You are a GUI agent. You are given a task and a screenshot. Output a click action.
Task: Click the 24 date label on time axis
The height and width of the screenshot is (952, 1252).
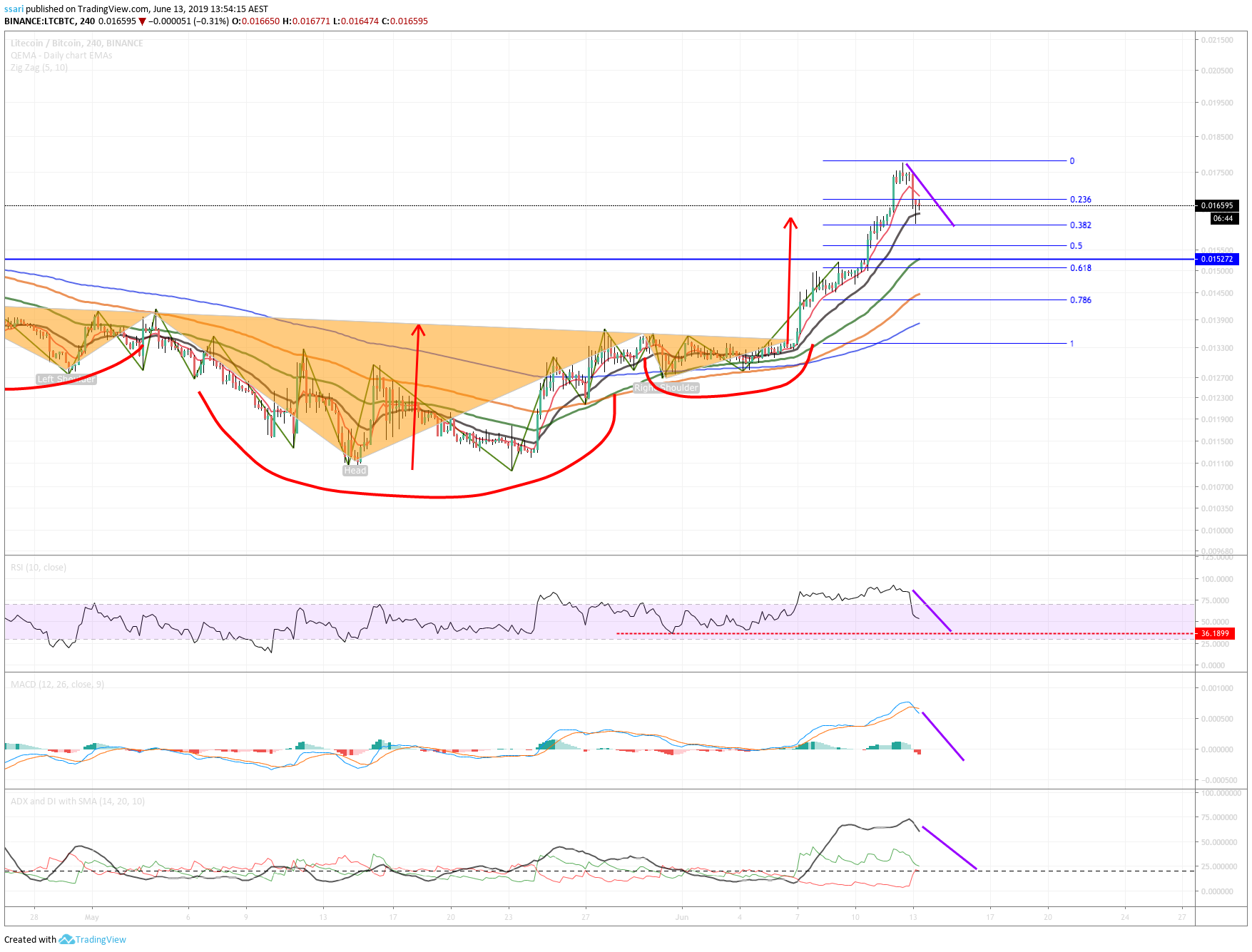tap(1125, 917)
